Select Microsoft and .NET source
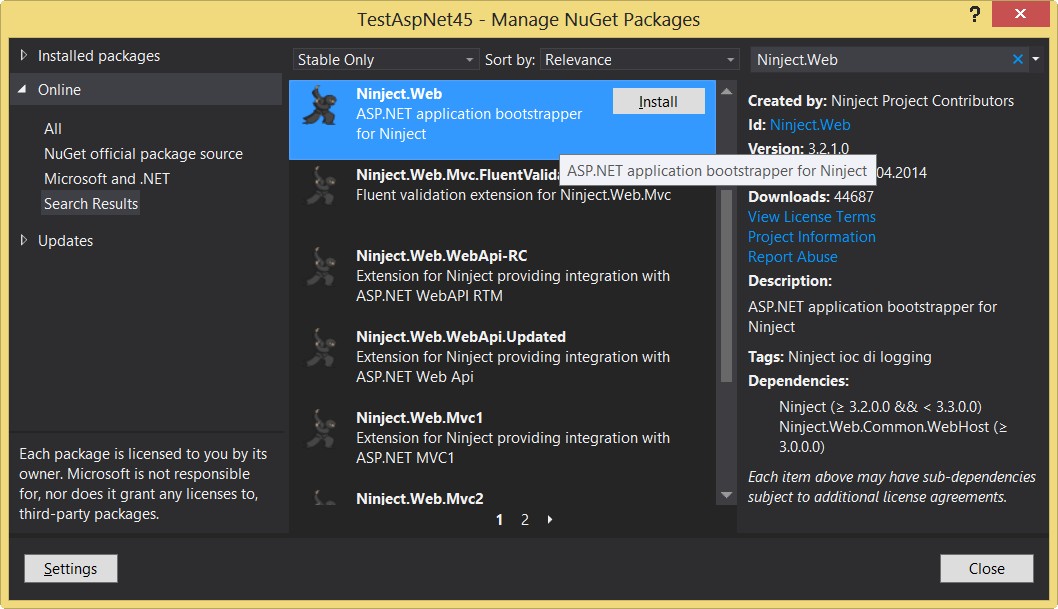Viewport: 1058px width, 609px height. (107, 179)
